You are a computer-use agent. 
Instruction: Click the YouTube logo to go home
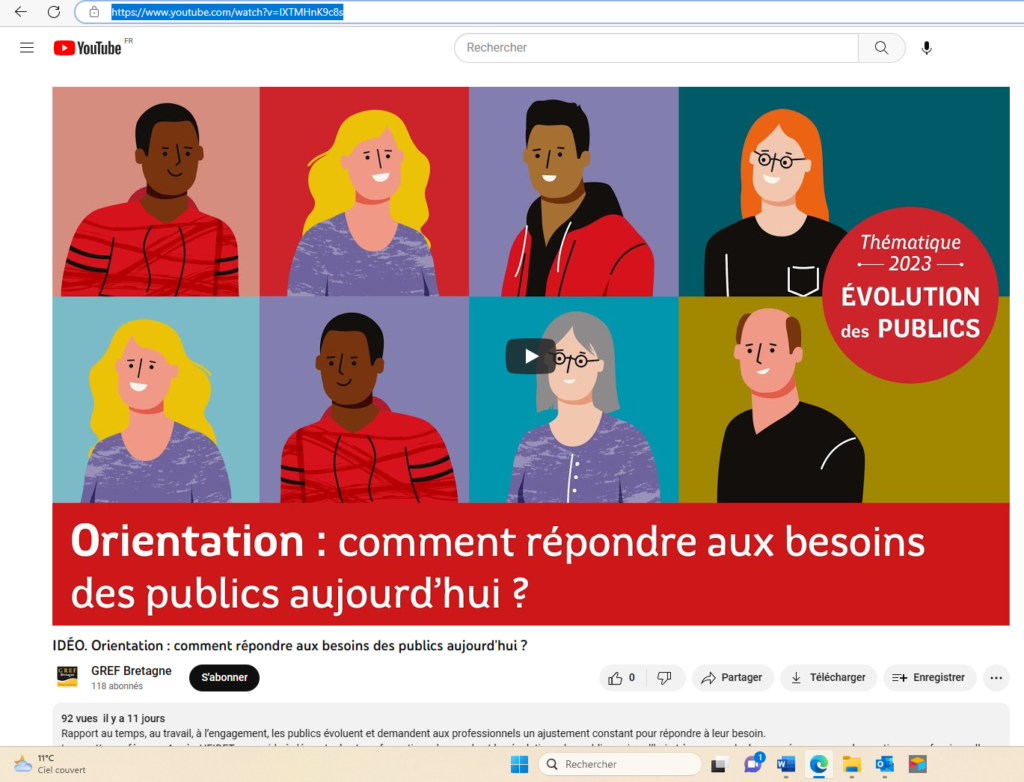(88, 48)
